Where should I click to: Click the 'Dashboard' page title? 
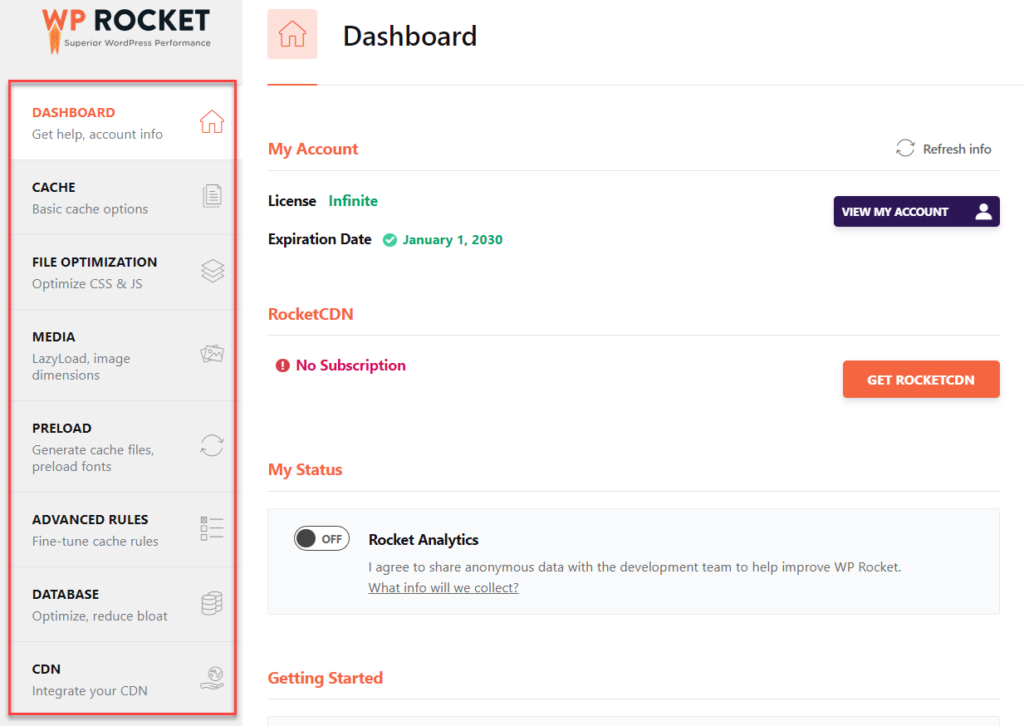410,36
